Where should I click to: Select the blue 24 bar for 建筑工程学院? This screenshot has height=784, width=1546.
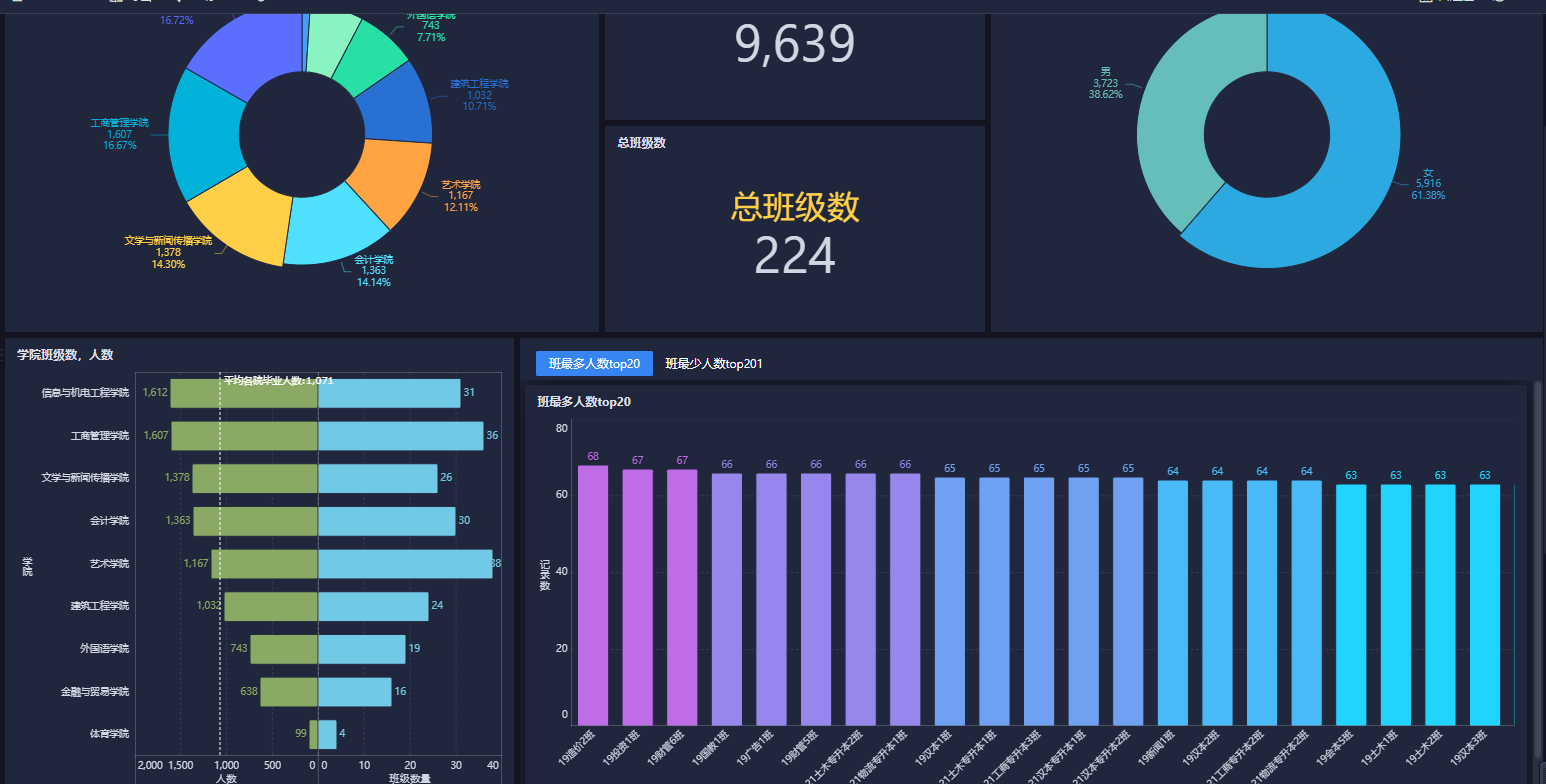373,606
